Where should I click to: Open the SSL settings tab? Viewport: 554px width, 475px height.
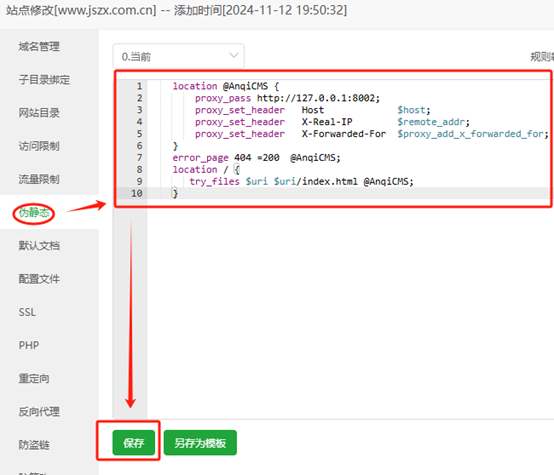click(x=27, y=312)
